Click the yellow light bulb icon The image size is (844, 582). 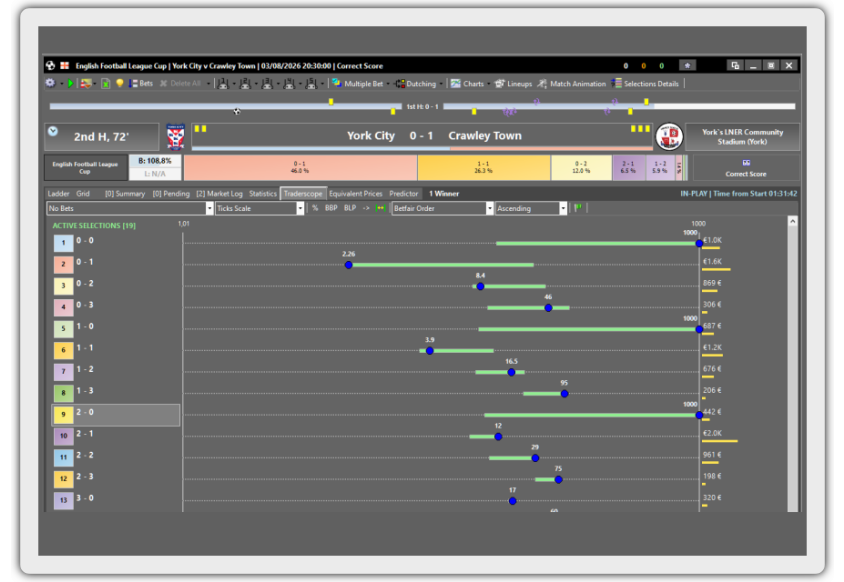click(119, 83)
